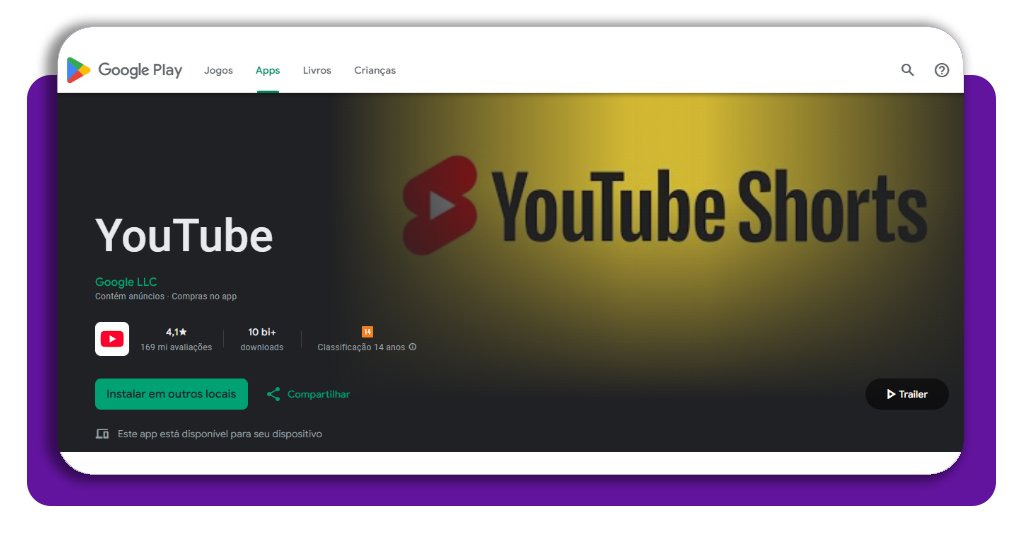Switch to the Jogos tab
Screen dimensions: 1024x536
point(218,71)
